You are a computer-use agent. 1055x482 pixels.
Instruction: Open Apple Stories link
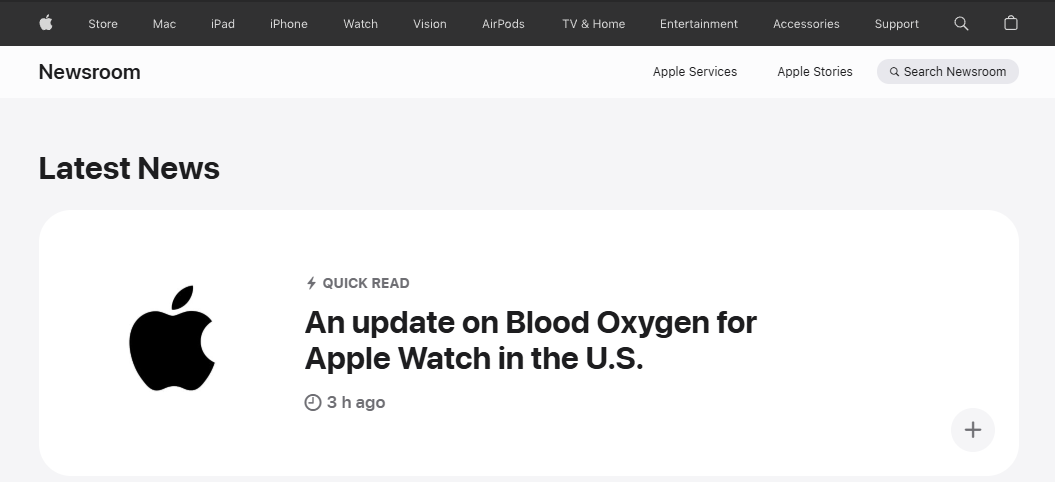815,71
